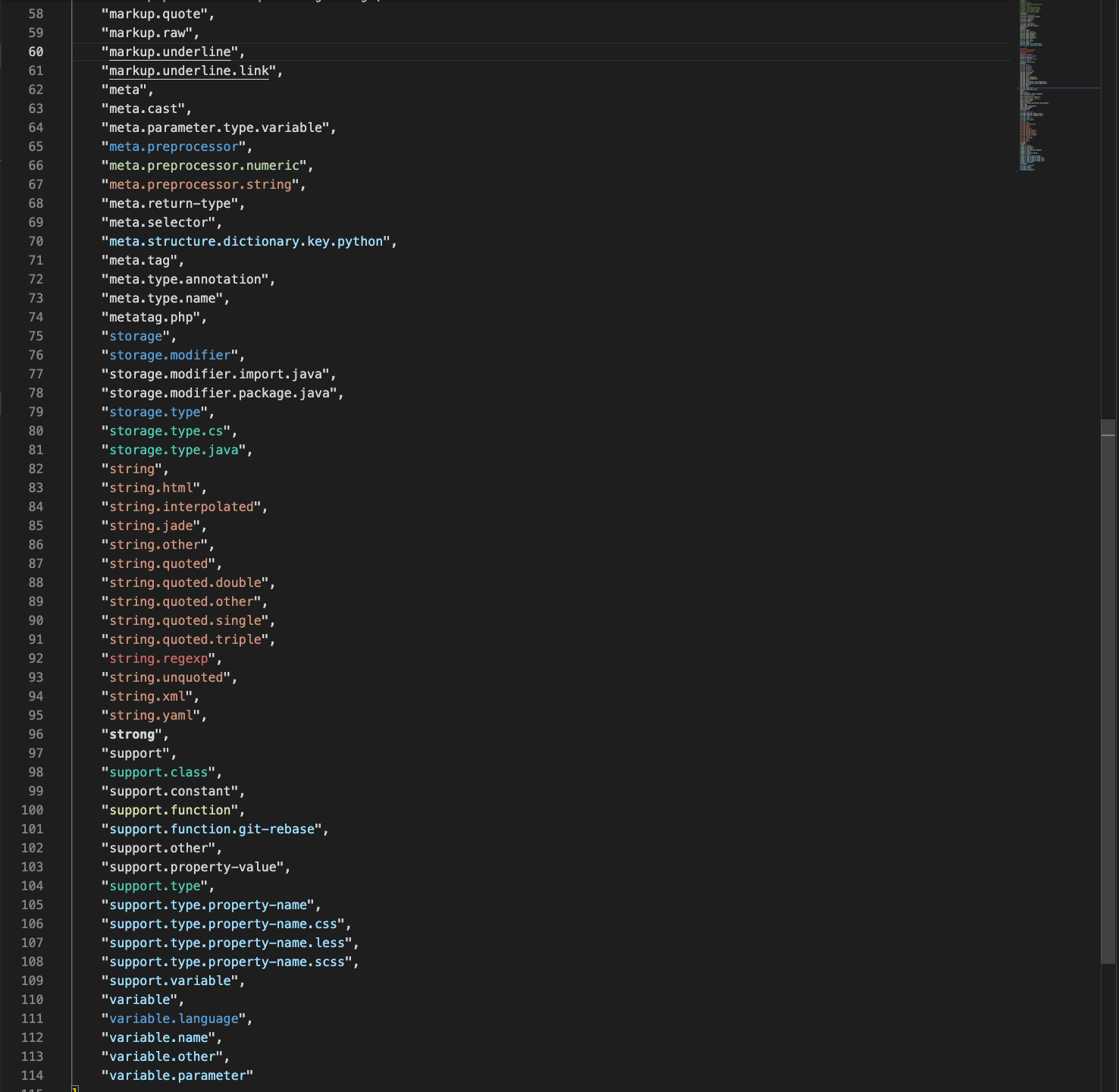
Task: Click text "string.html"
Action: click(152, 488)
